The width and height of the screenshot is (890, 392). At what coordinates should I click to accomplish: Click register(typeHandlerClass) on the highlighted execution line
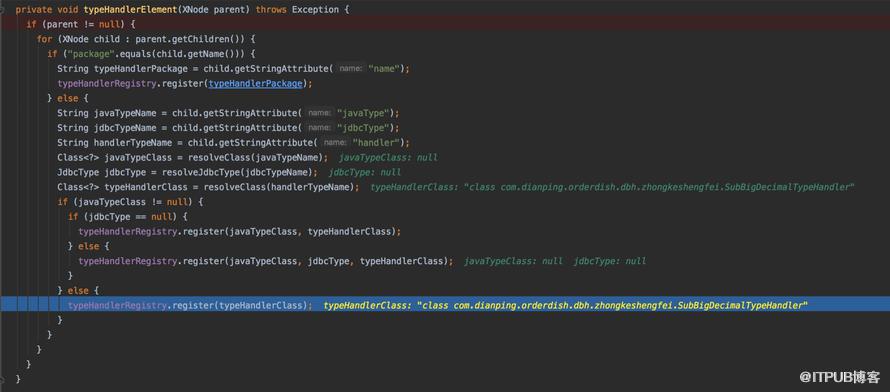click(240, 305)
